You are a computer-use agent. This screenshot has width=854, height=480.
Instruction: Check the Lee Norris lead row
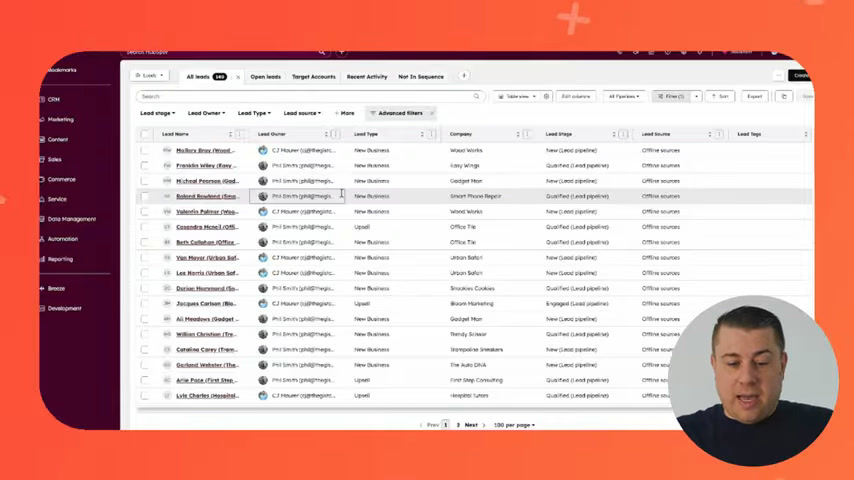point(144,273)
